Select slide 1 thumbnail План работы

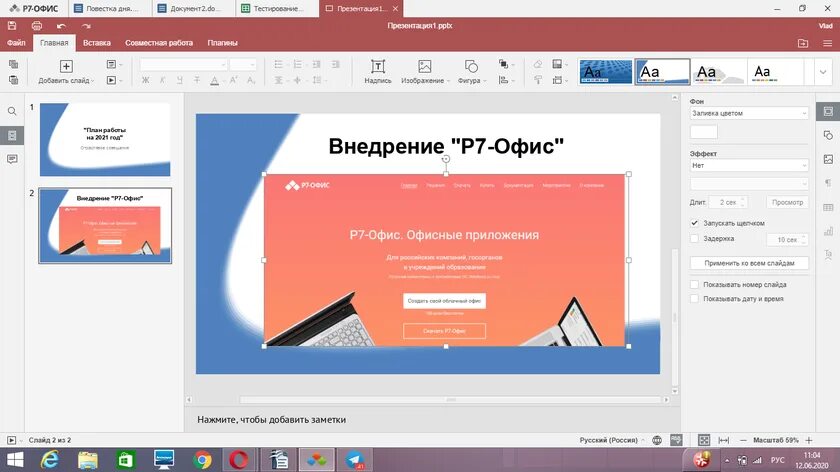pyautogui.click(x=105, y=139)
